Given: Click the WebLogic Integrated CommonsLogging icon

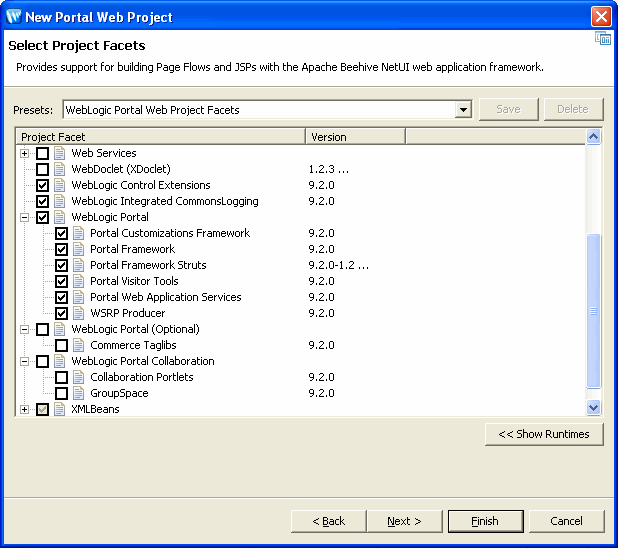Looking at the screenshot, I should (60, 201).
